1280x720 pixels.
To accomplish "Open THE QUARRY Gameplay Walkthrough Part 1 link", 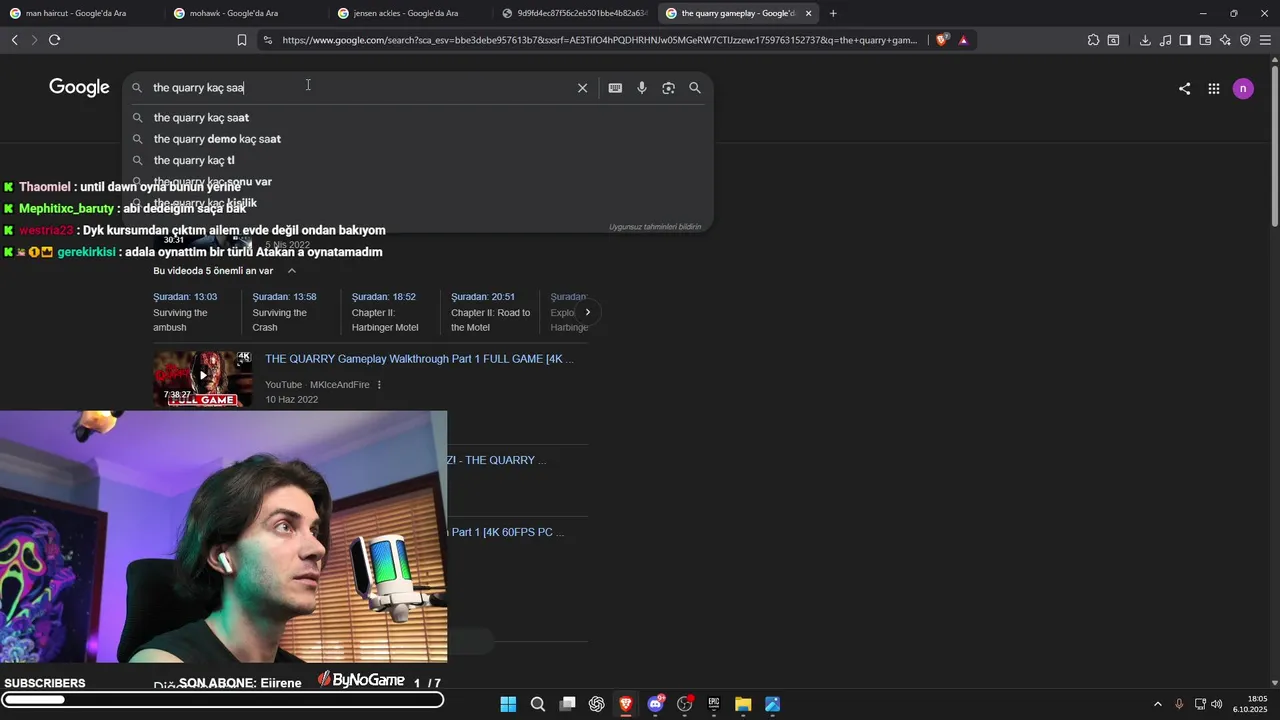I will click(x=419, y=359).
